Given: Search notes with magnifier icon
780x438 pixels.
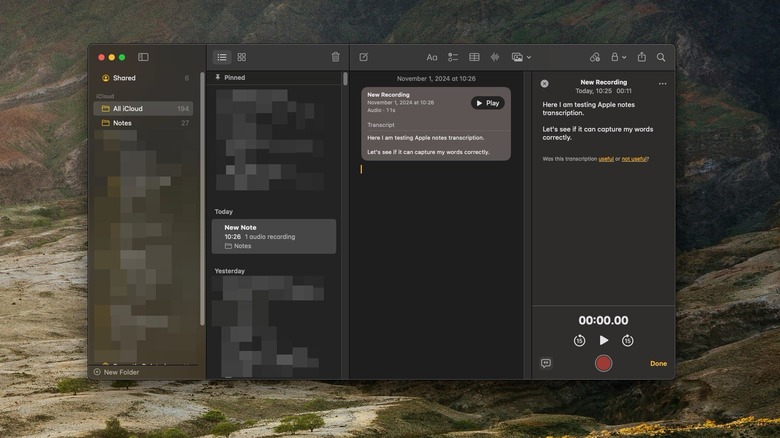Looking at the screenshot, I should point(661,57).
